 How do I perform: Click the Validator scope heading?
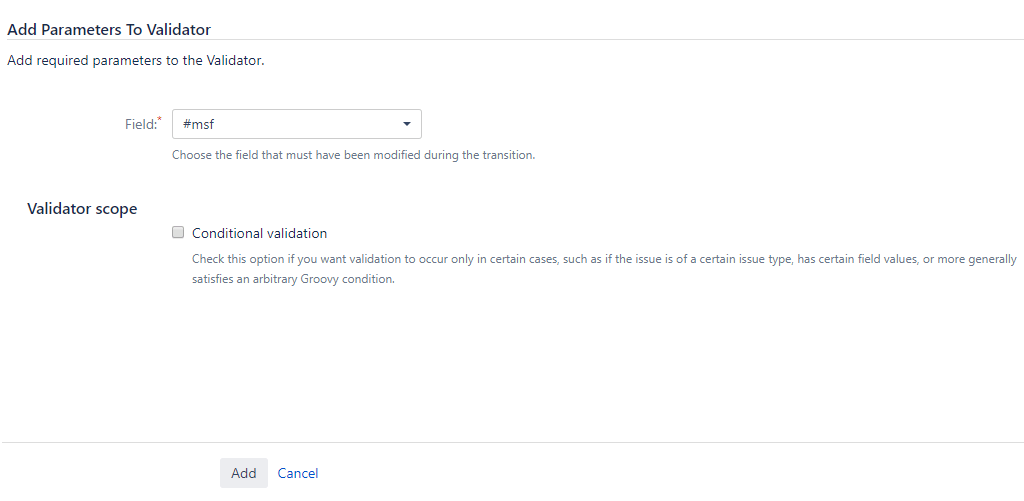(x=82, y=208)
